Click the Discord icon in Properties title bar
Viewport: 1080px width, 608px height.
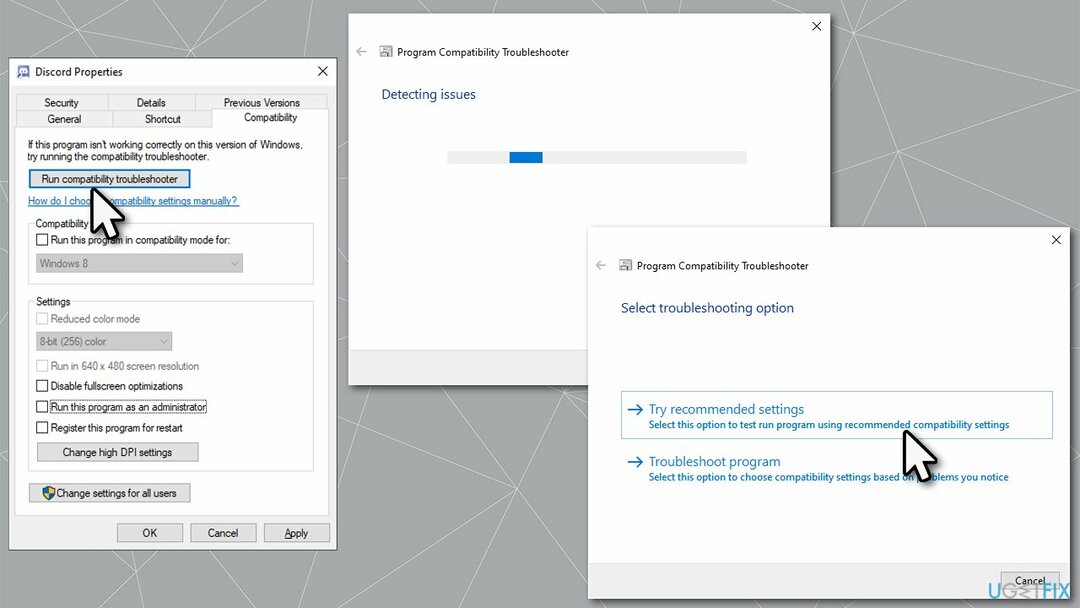tap(23, 72)
